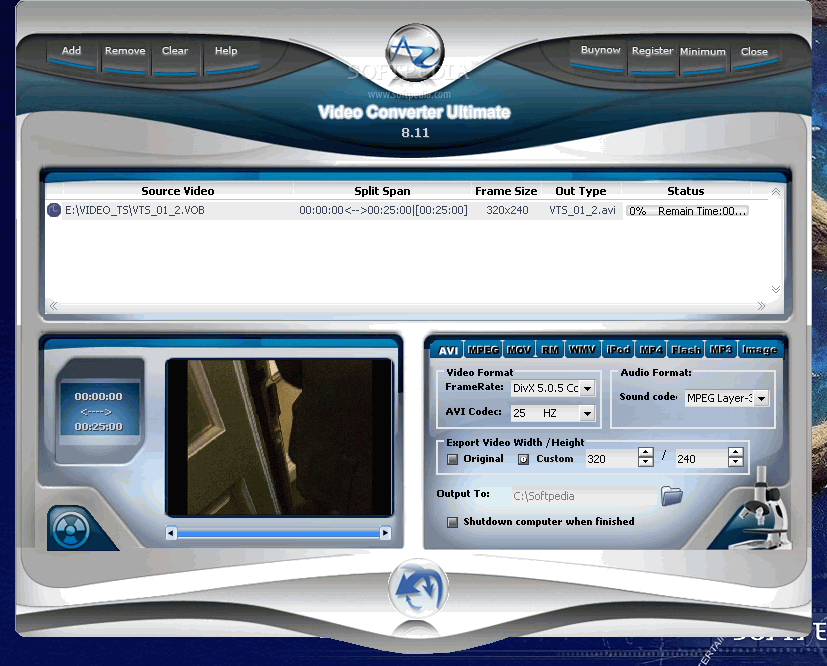Viewport: 827px width, 666px height.
Task: Increase the export height value
Action: 735,453
